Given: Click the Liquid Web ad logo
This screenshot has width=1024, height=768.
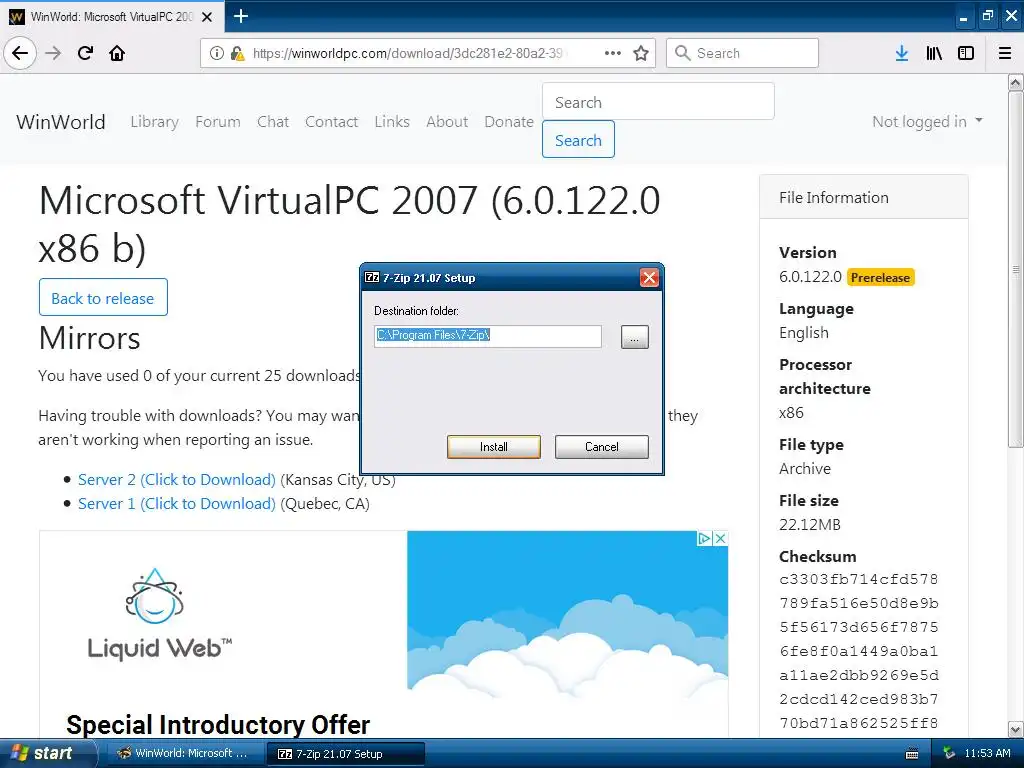Looking at the screenshot, I should [x=158, y=614].
